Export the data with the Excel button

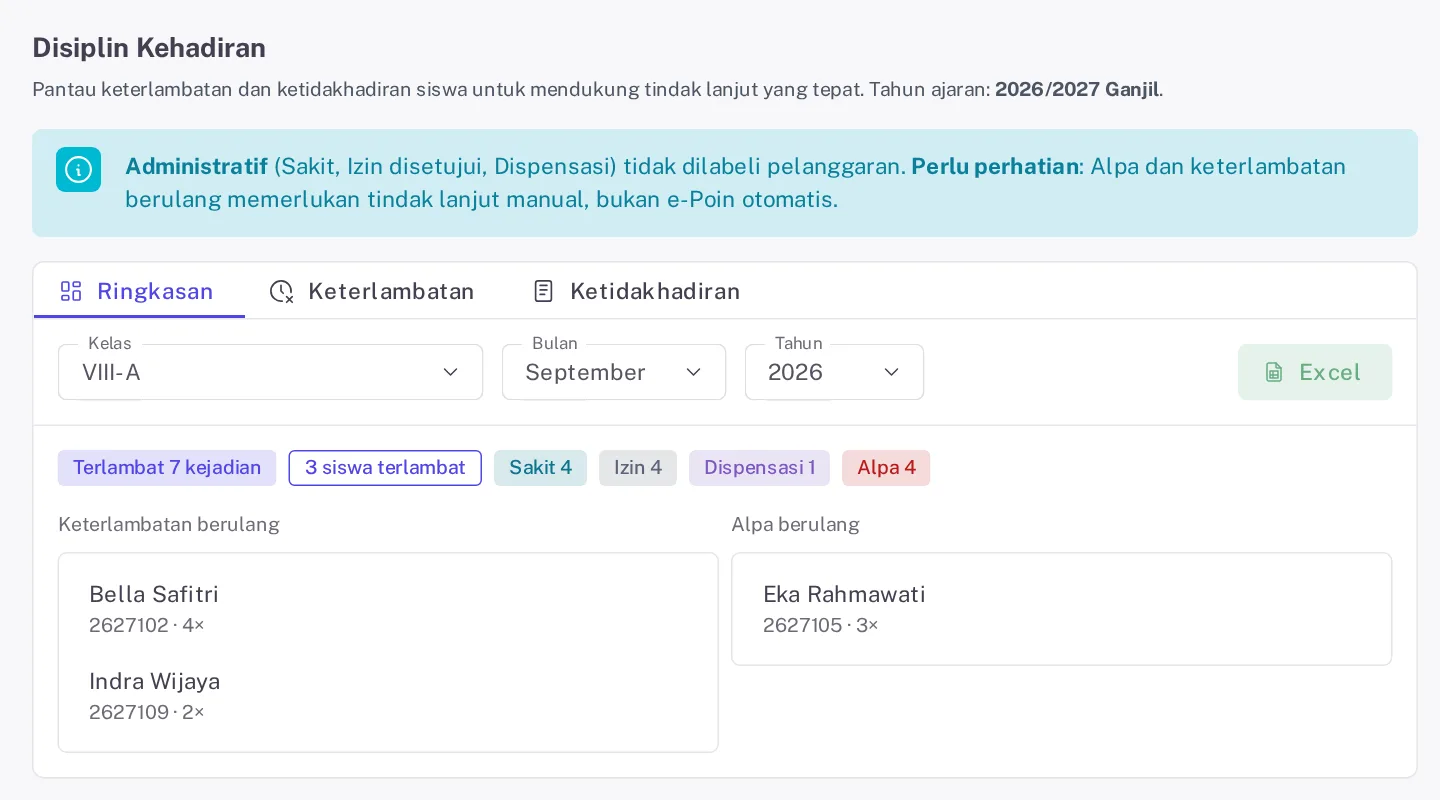(x=1315, y=372)
